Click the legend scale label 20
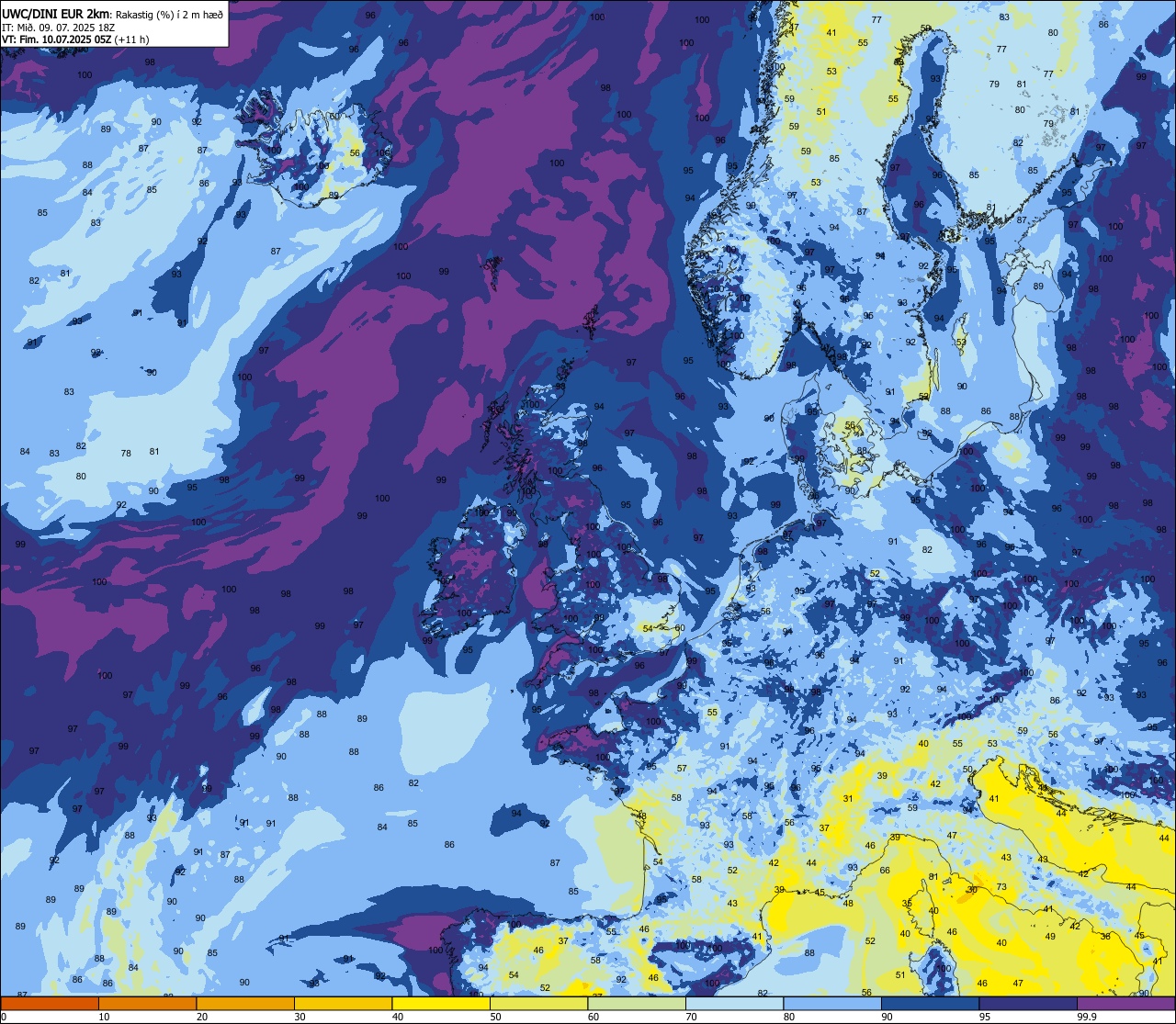This screenshot has height=1024, width=1176. 201,1017
